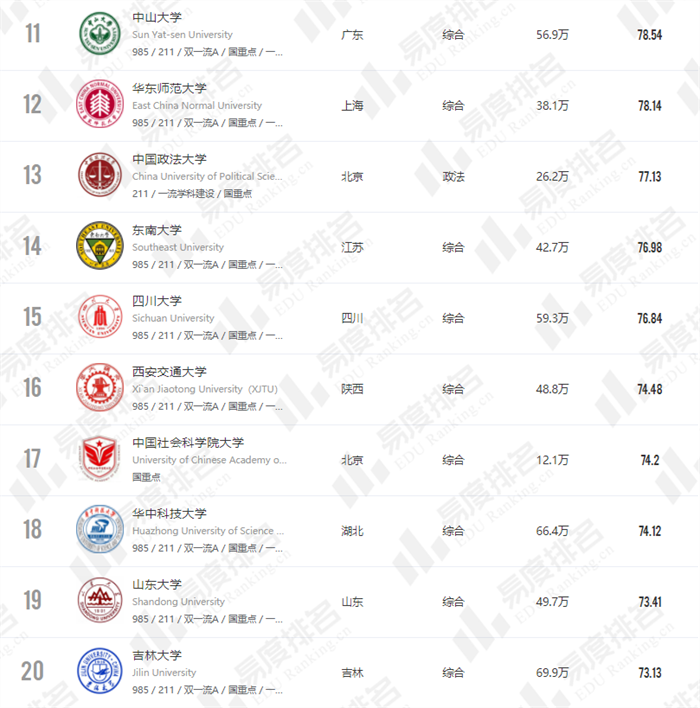Select the 东南大学 title link

[x=157, y=231]
